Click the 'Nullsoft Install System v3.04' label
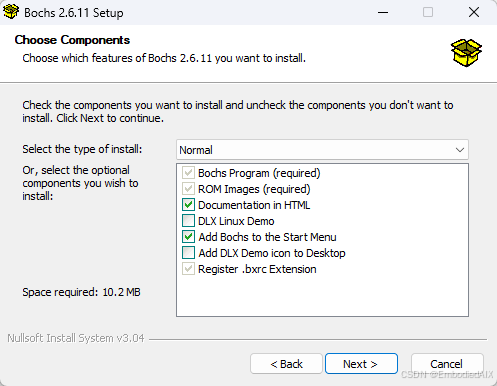The width and height of the screenshot is (497, 386). (76, 338)
